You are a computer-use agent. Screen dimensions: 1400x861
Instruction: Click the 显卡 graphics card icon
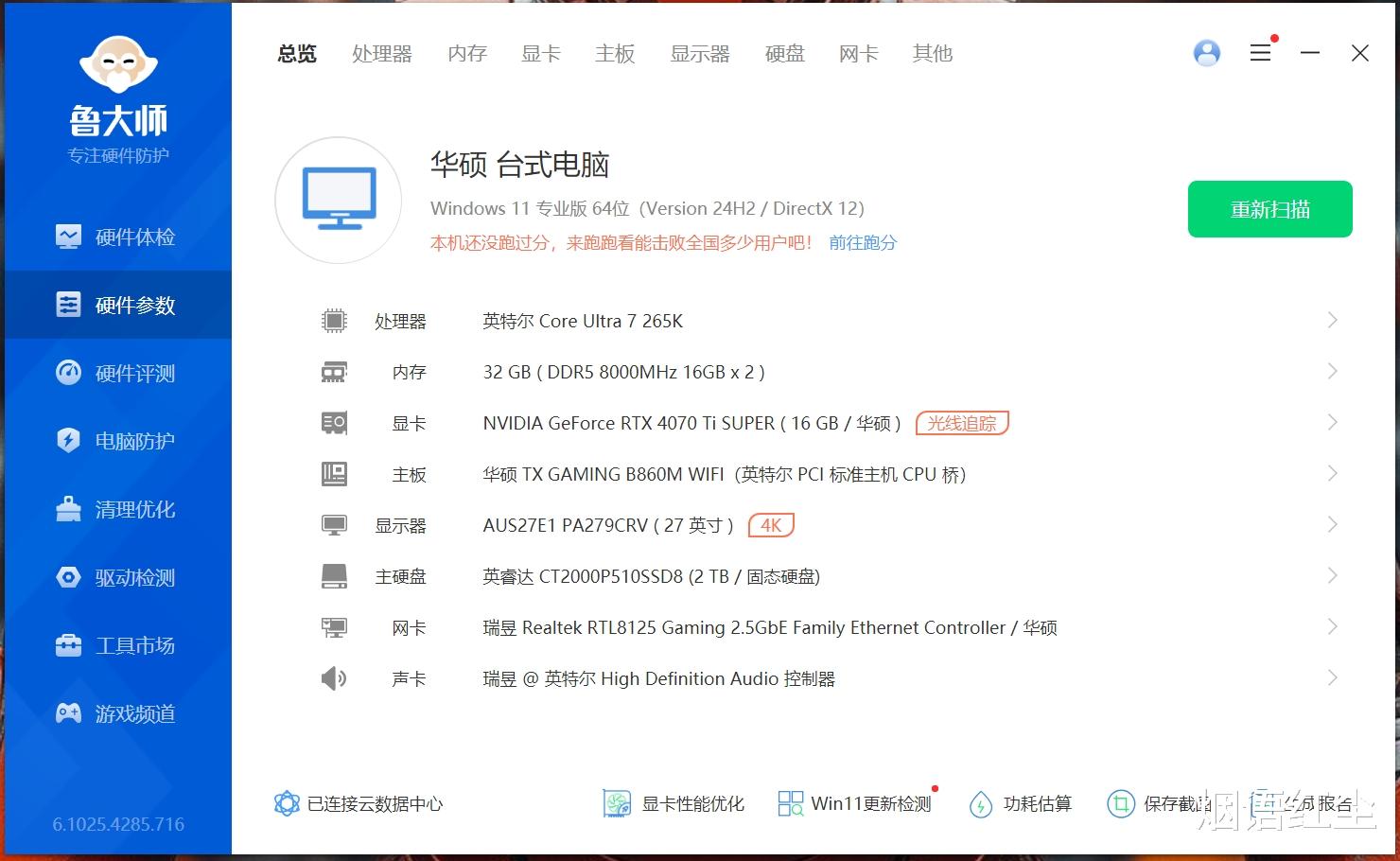[x=334, y=423]
